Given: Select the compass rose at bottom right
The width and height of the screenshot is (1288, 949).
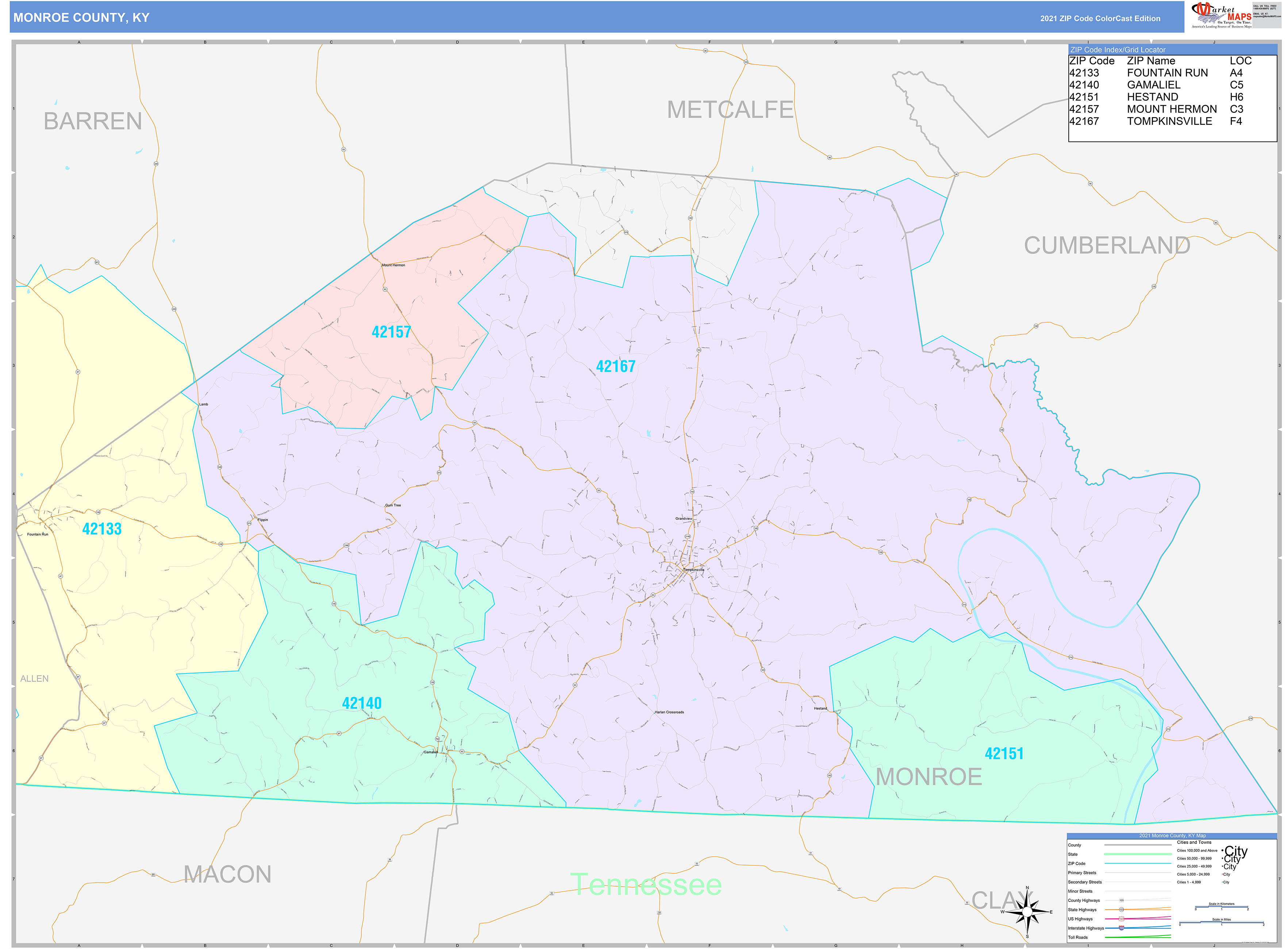Looking at the screenshot, I should click(x=1028, y=913).
